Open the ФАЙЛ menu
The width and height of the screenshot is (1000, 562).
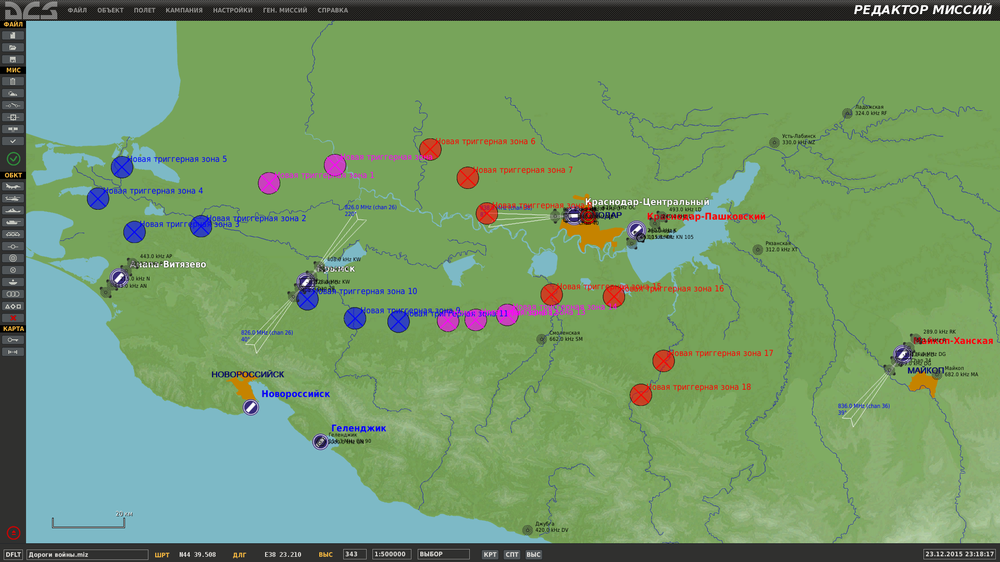[77, 10]
